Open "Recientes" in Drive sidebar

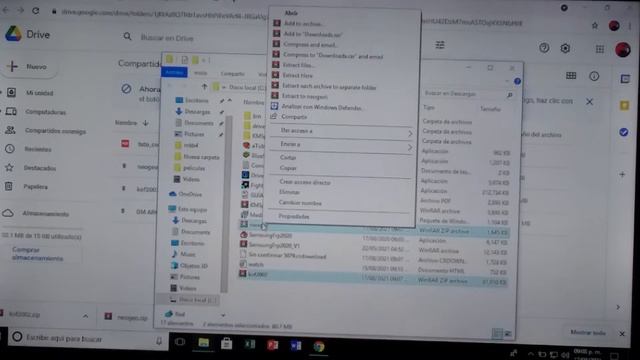coord(38,149)
